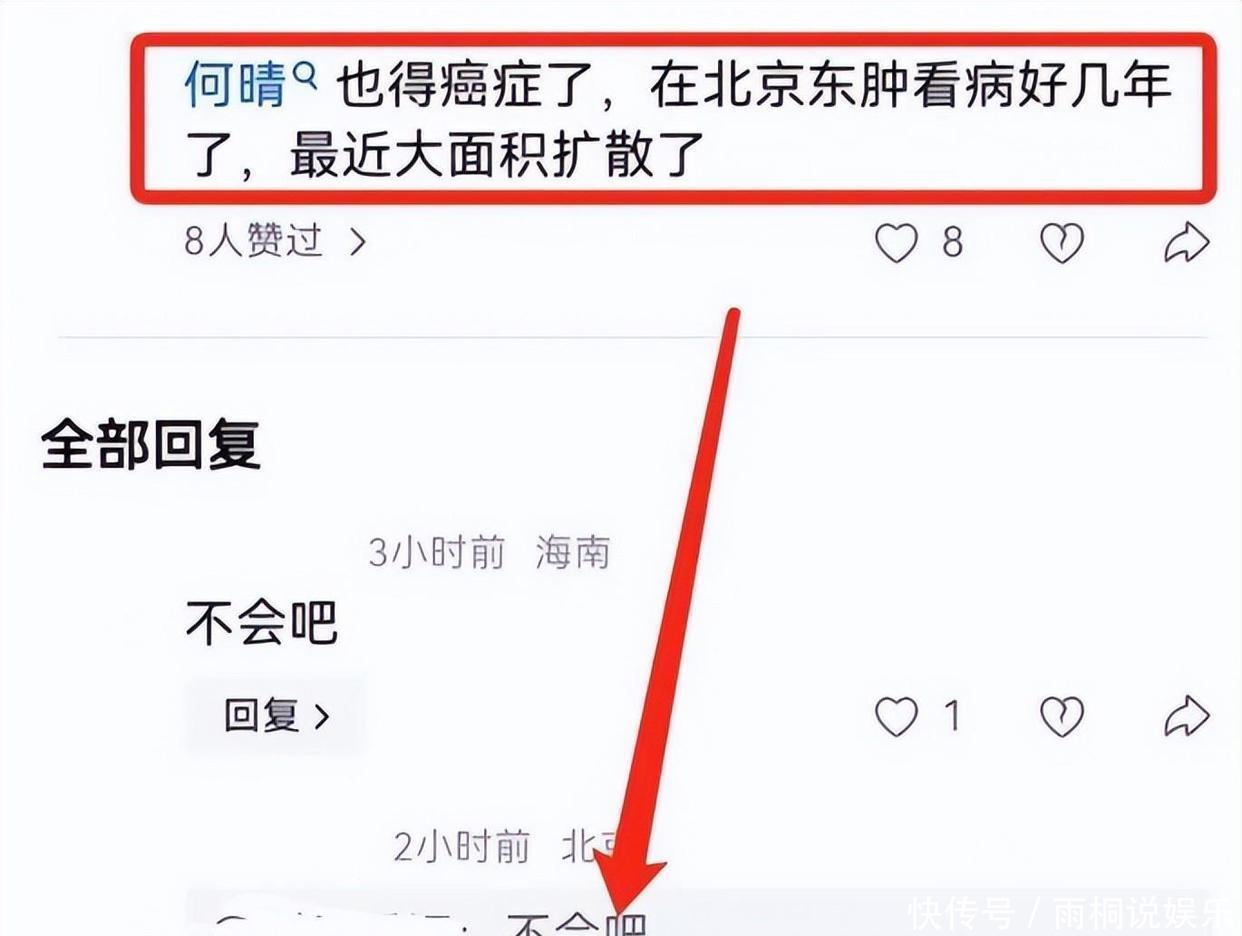This screenshot has height=936, width=1242.
Task: Share the top comment via arrow icon
Action: tap(1187, 243)
